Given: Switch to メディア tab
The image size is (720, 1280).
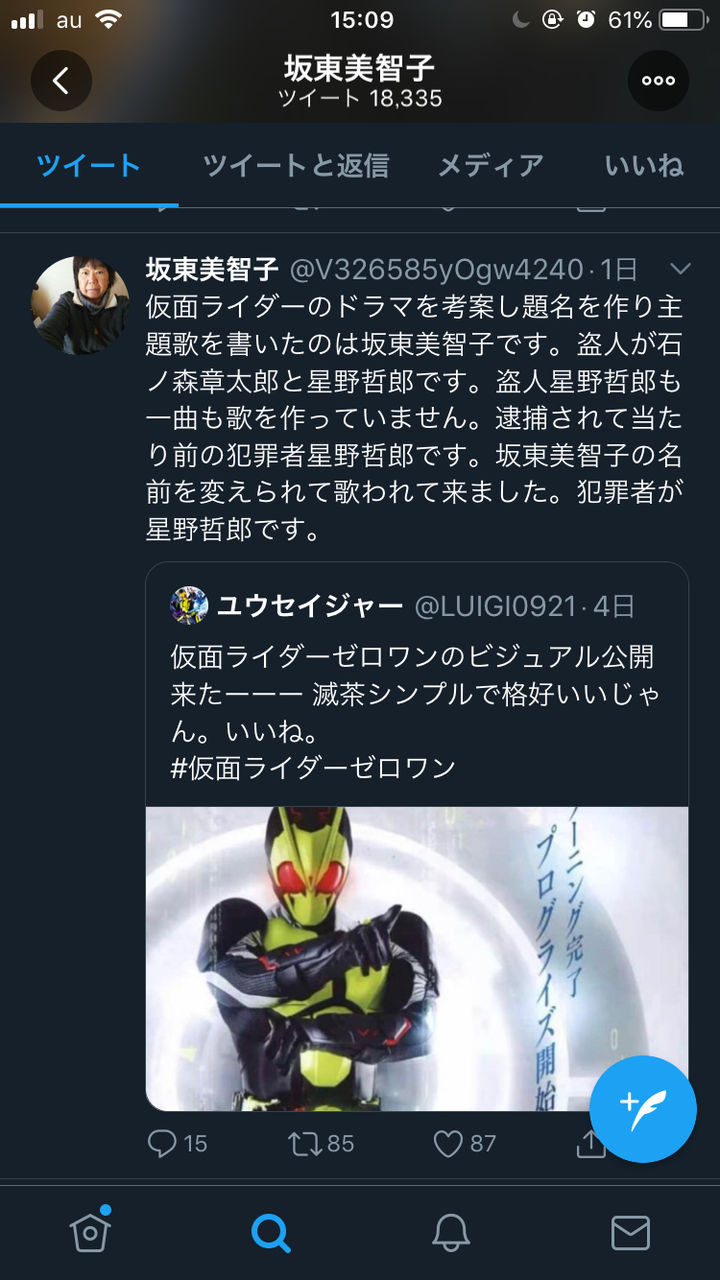Looking at the screenshot, I should [490, 165].
